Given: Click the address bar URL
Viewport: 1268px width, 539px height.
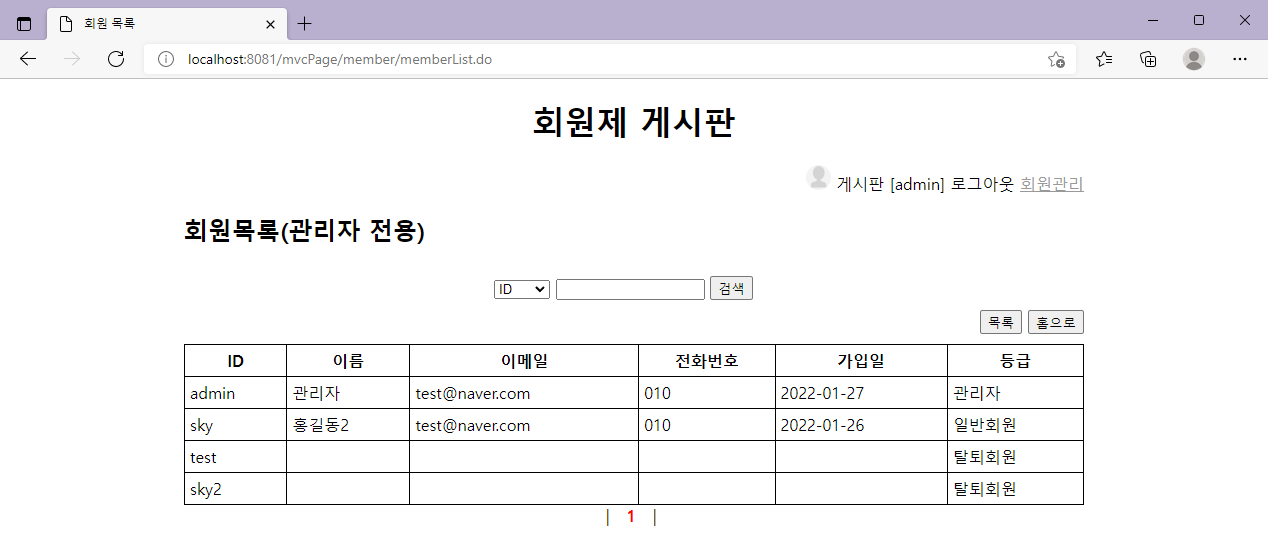Looking at the screenshot, I should tap(340, 59).
